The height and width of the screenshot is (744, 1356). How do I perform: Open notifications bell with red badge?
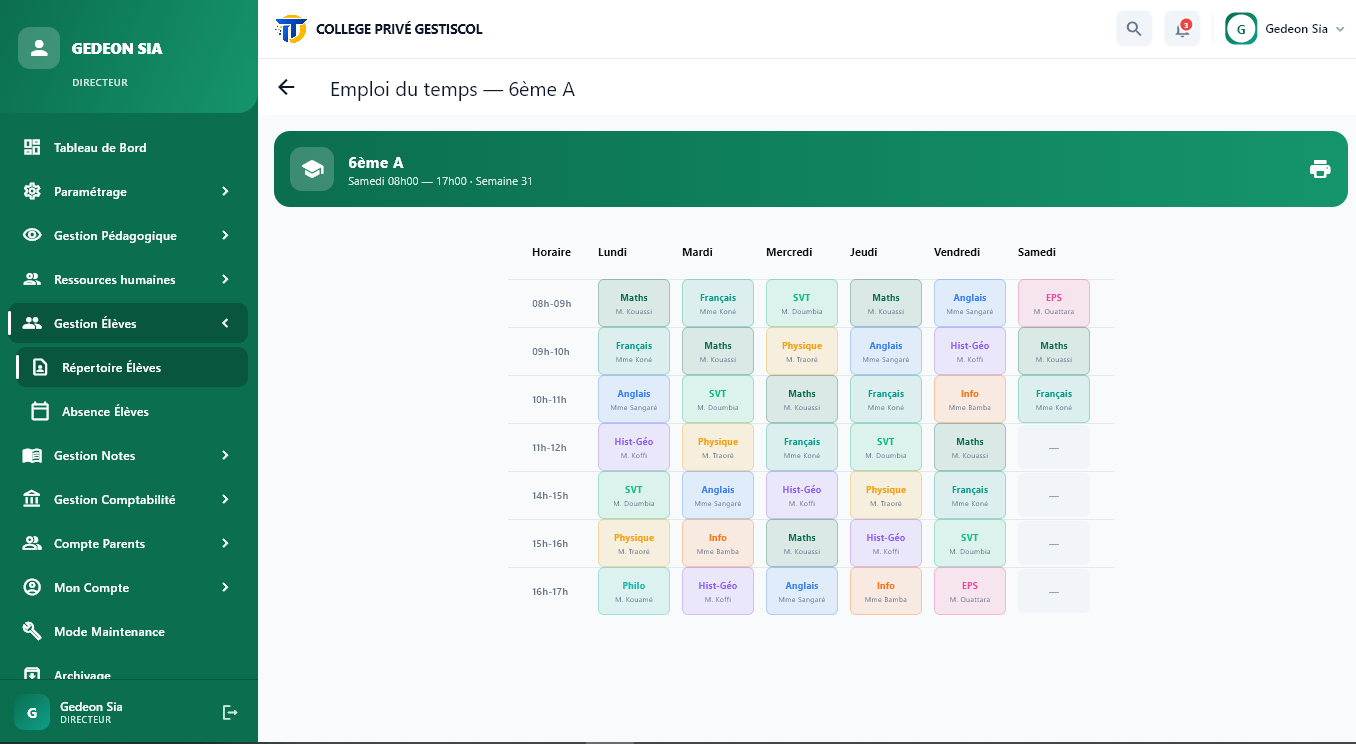1182,29
